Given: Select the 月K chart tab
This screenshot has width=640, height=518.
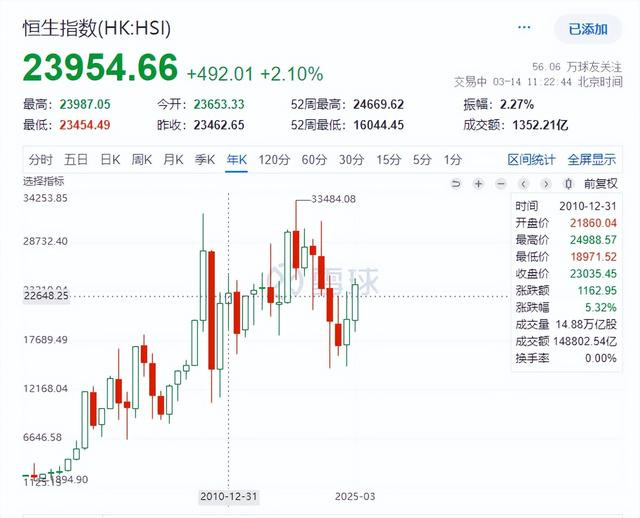Looking at the screenshot, I should tap(173, 160).
